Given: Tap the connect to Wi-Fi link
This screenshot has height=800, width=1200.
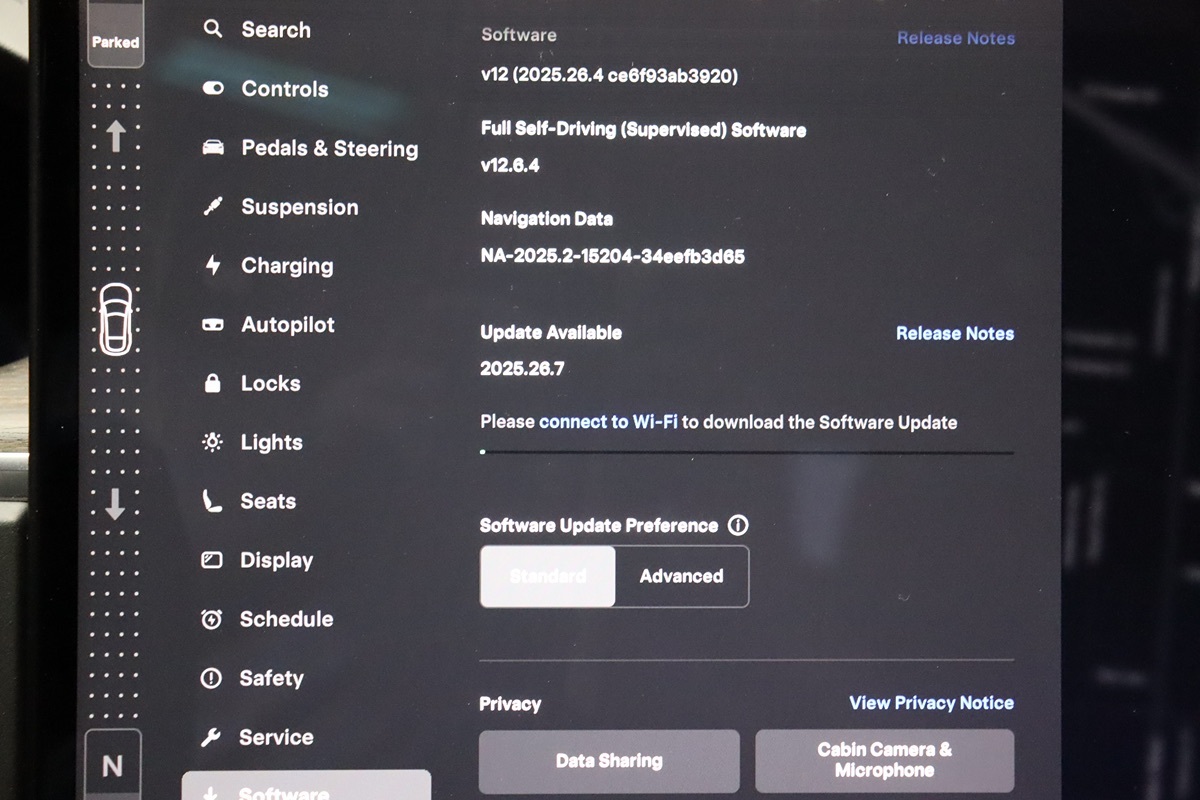Looking at the screenshot, I should click(x=608, y=422).
